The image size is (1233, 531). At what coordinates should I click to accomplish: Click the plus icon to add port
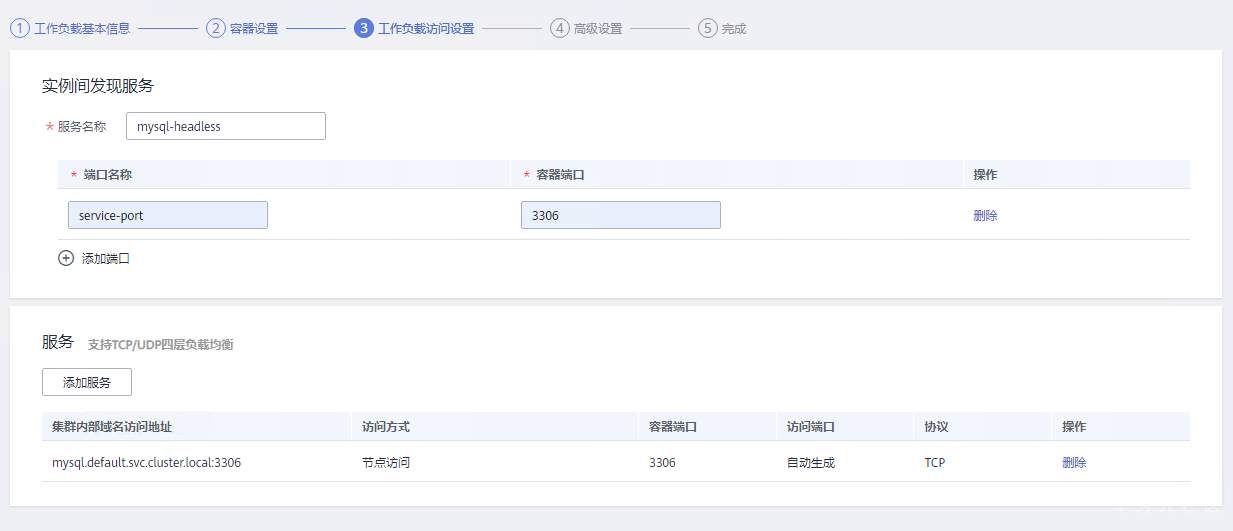click(x=66, y=258)
